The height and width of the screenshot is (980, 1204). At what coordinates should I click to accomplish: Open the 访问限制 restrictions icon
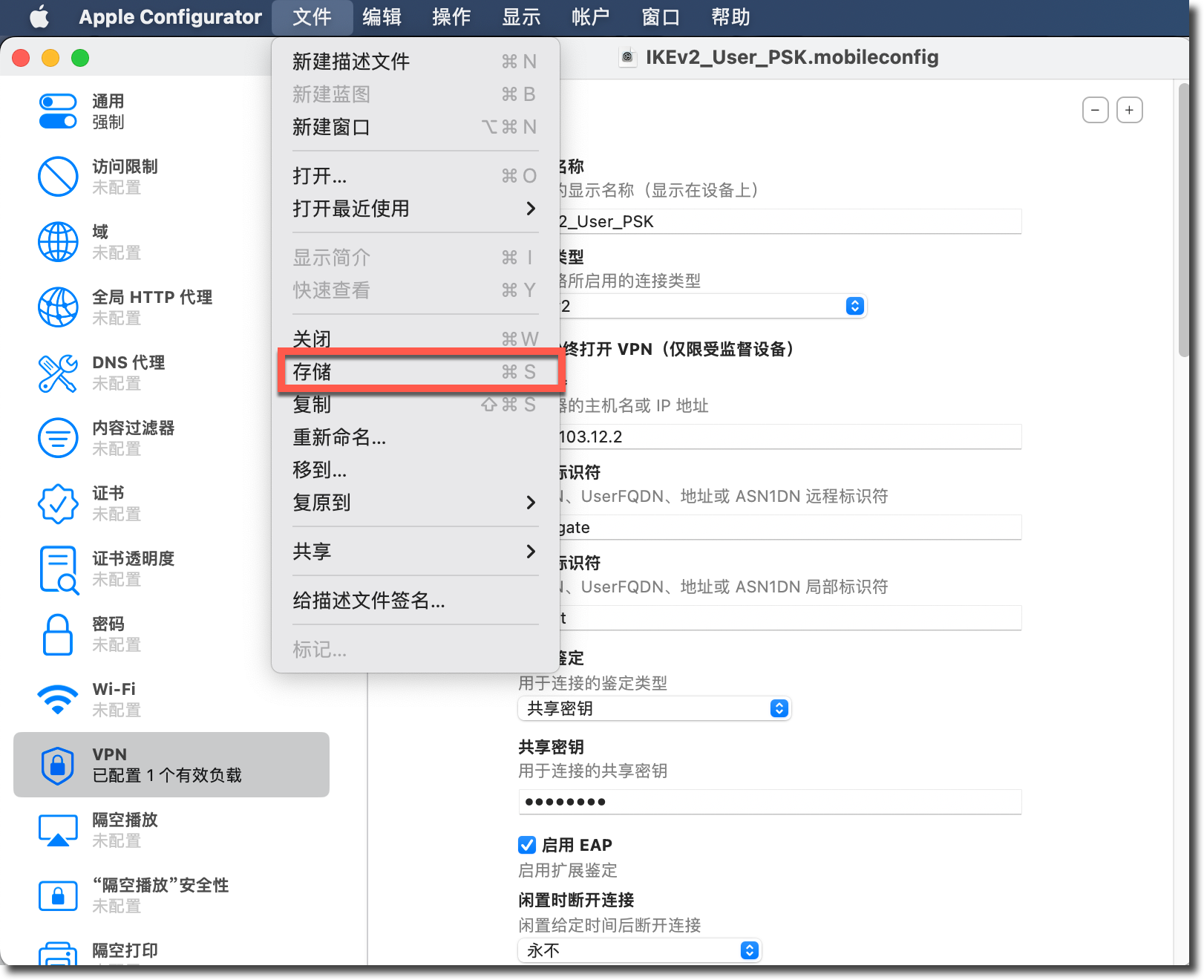(58, 177)
